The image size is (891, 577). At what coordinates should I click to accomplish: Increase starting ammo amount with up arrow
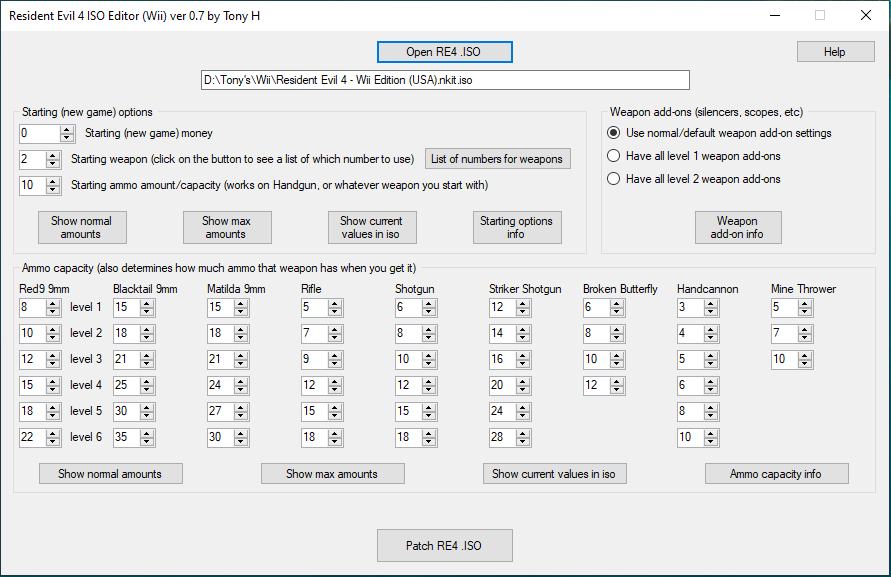(67, 181)
